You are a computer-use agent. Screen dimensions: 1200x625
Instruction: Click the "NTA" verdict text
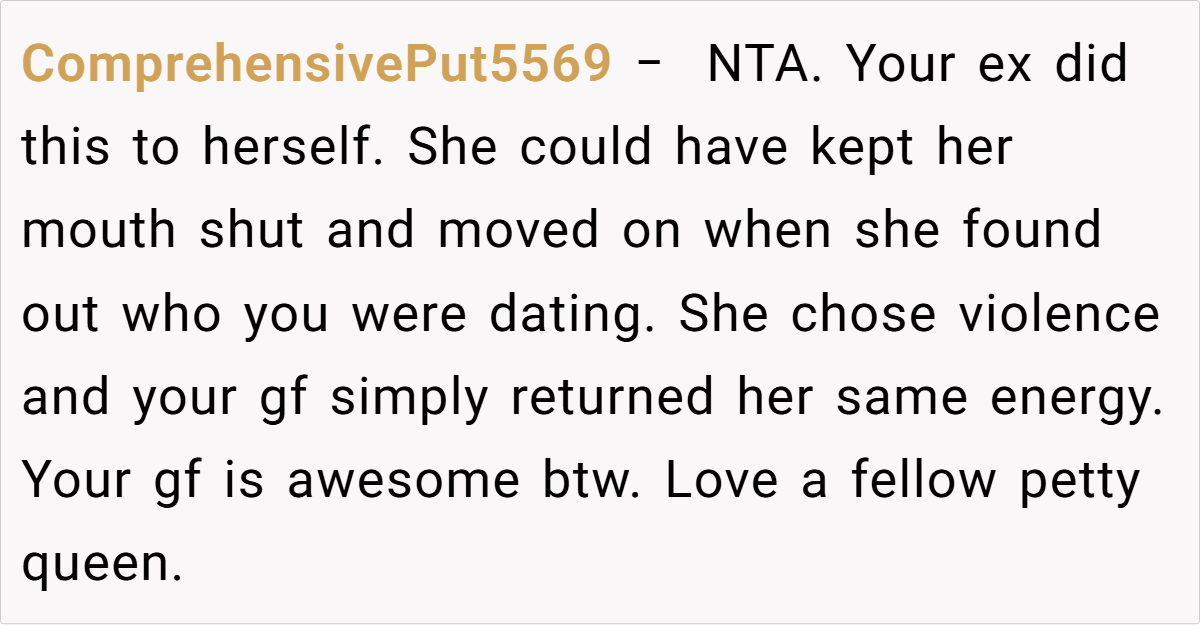pos(761,65)
